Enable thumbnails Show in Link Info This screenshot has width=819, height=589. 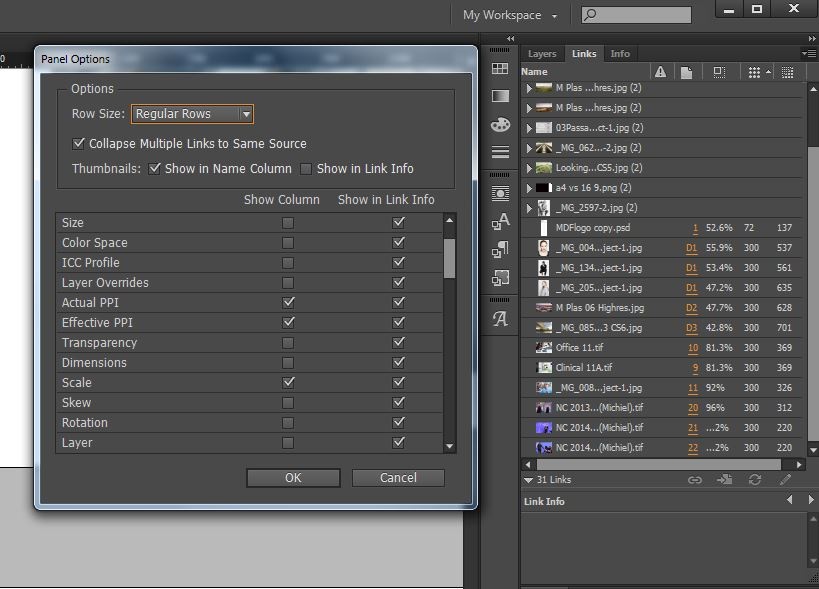306,169
